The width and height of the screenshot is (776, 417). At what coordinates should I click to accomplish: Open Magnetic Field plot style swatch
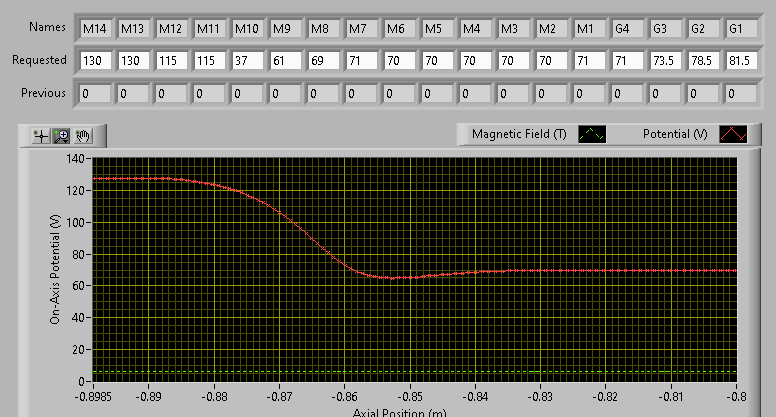(x=592, y=134)
